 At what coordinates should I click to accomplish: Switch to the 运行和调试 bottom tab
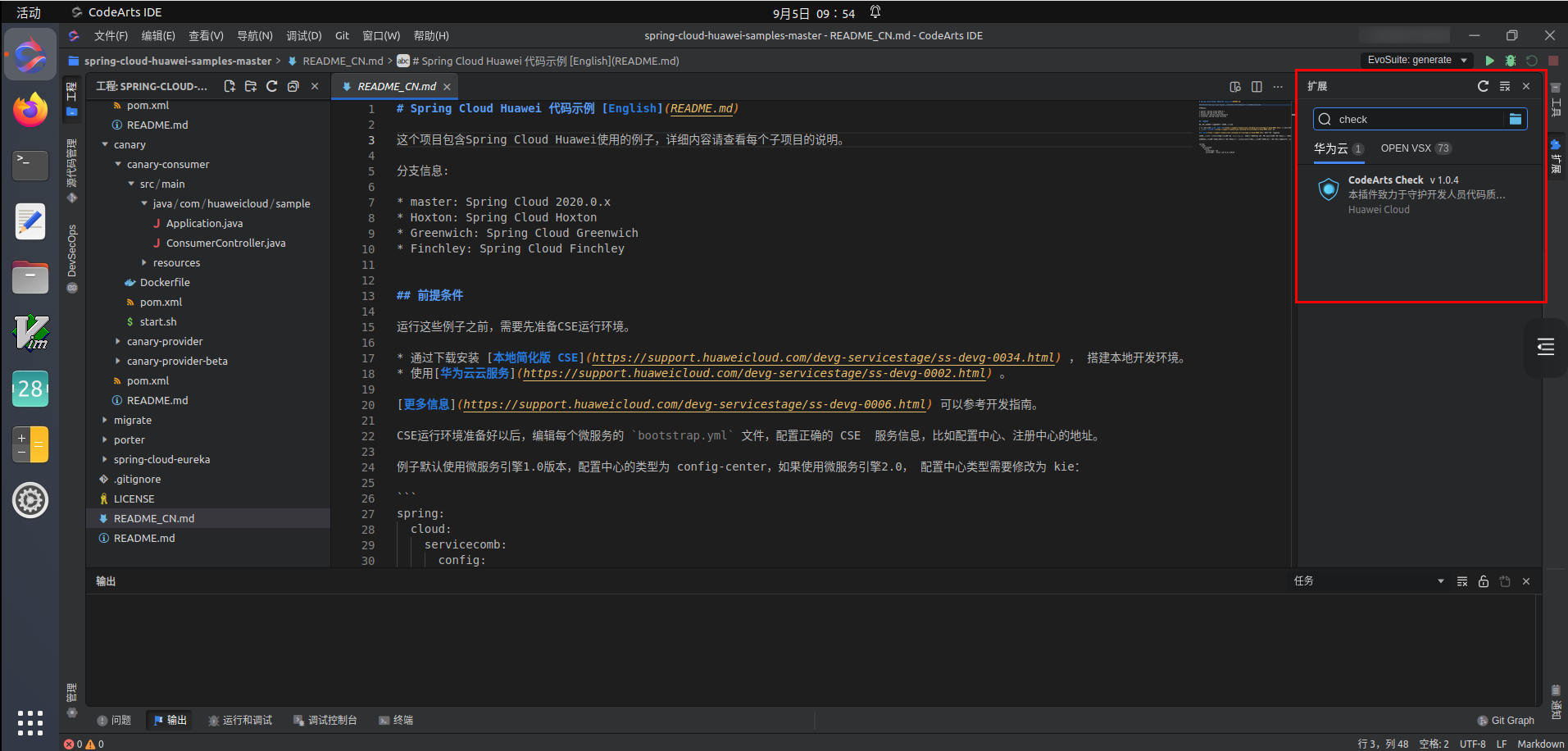pyautogui.click(x=240, y=721)
